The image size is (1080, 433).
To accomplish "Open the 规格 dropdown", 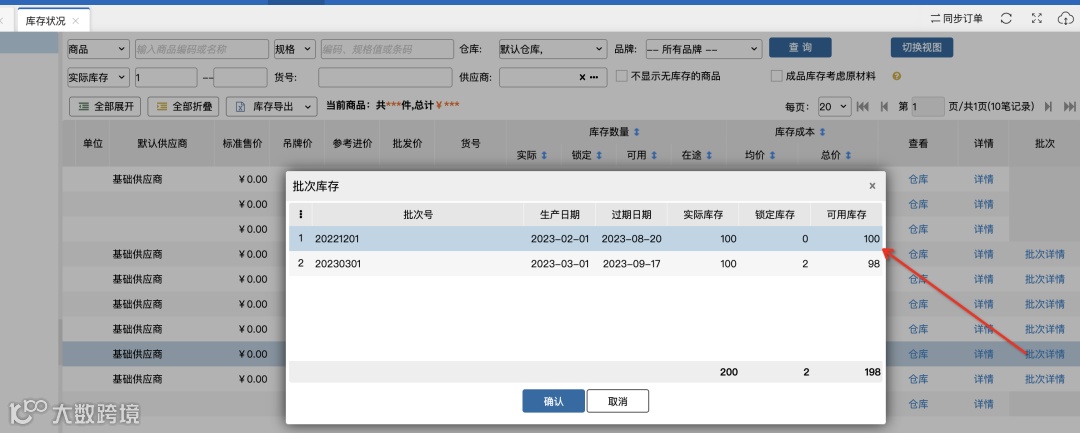I will (295, 49).
